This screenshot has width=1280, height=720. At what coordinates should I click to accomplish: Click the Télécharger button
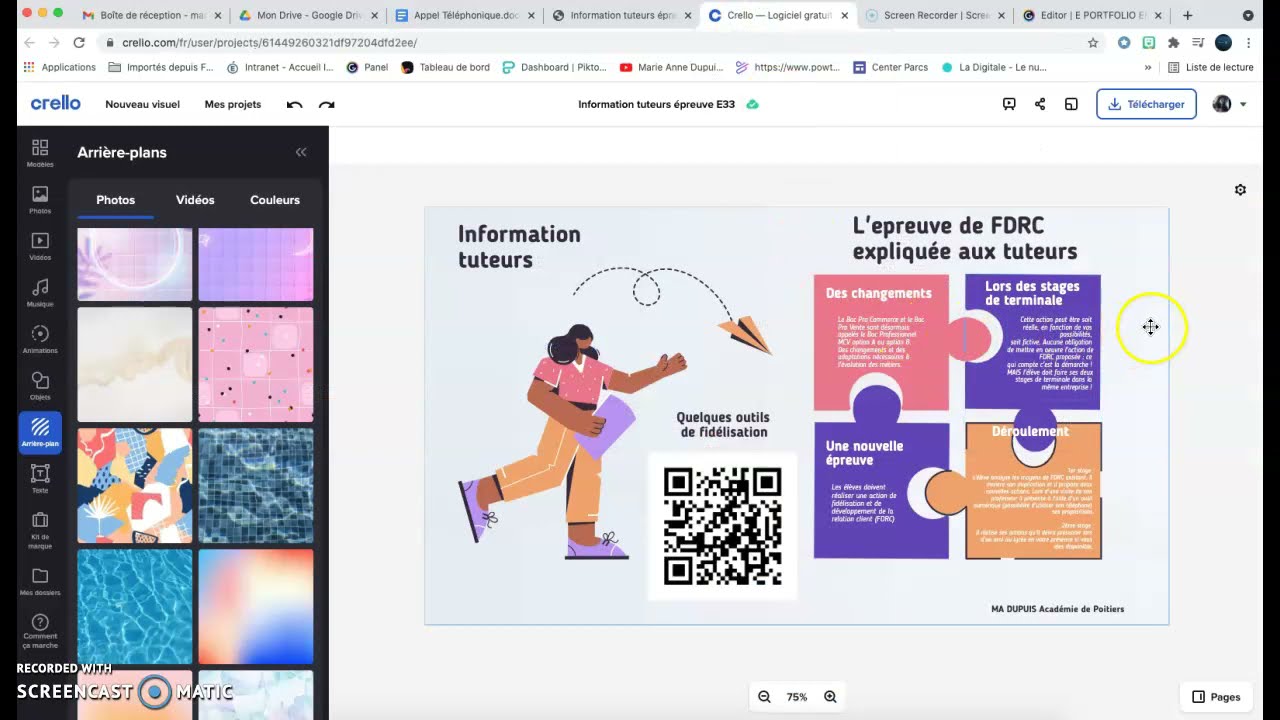click(x=1146, y=104)
